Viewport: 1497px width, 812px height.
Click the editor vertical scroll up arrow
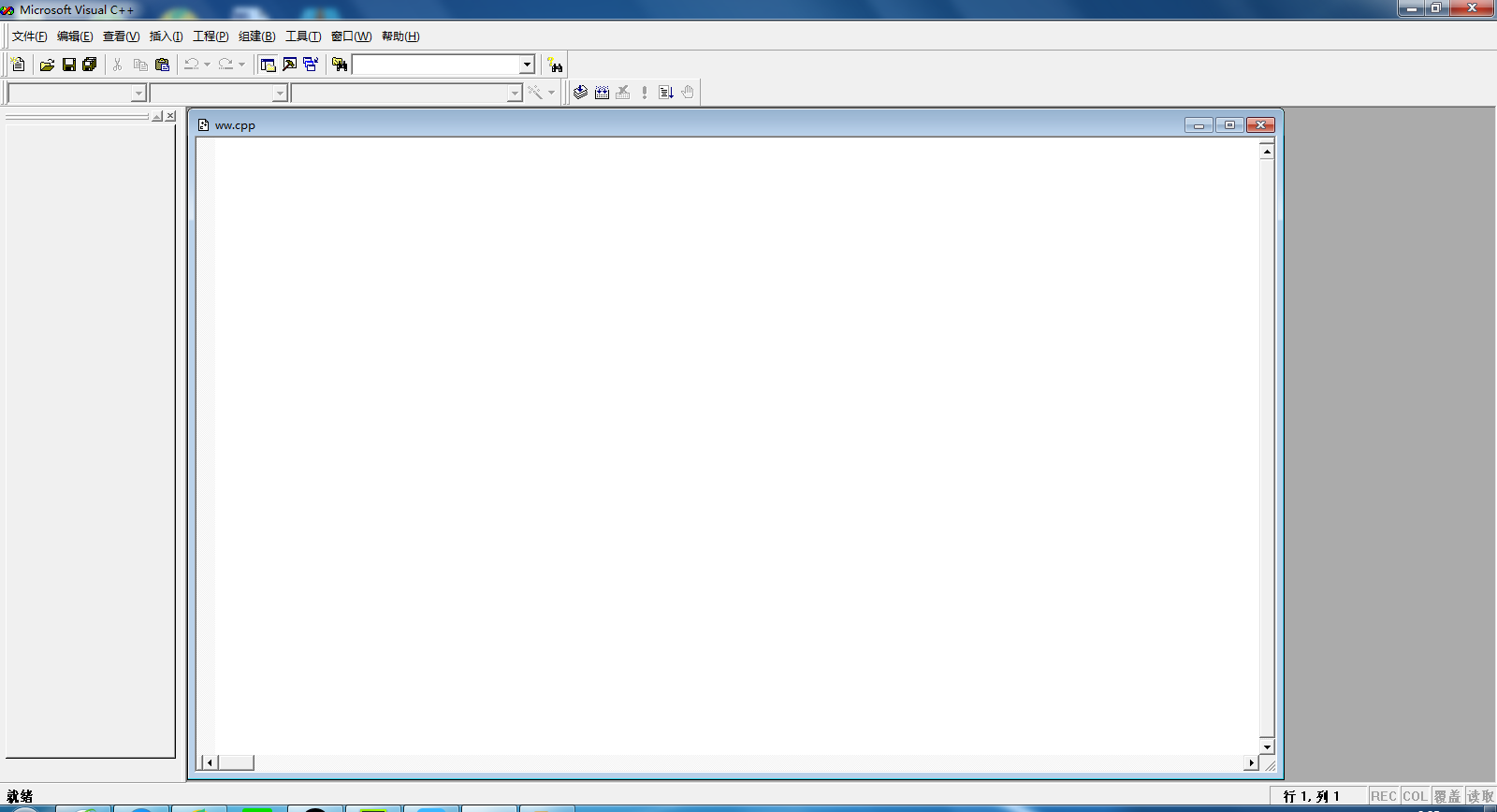(1267, 151)
